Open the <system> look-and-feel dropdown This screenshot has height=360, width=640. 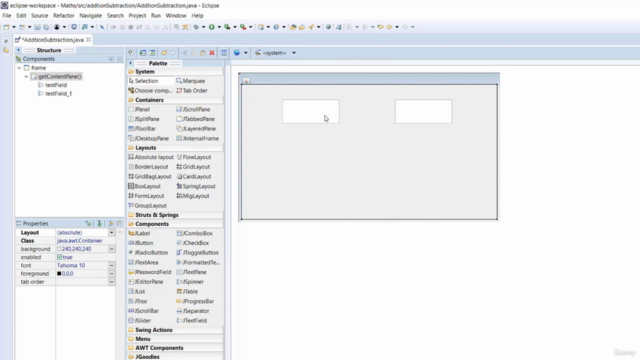pos(294,53)
